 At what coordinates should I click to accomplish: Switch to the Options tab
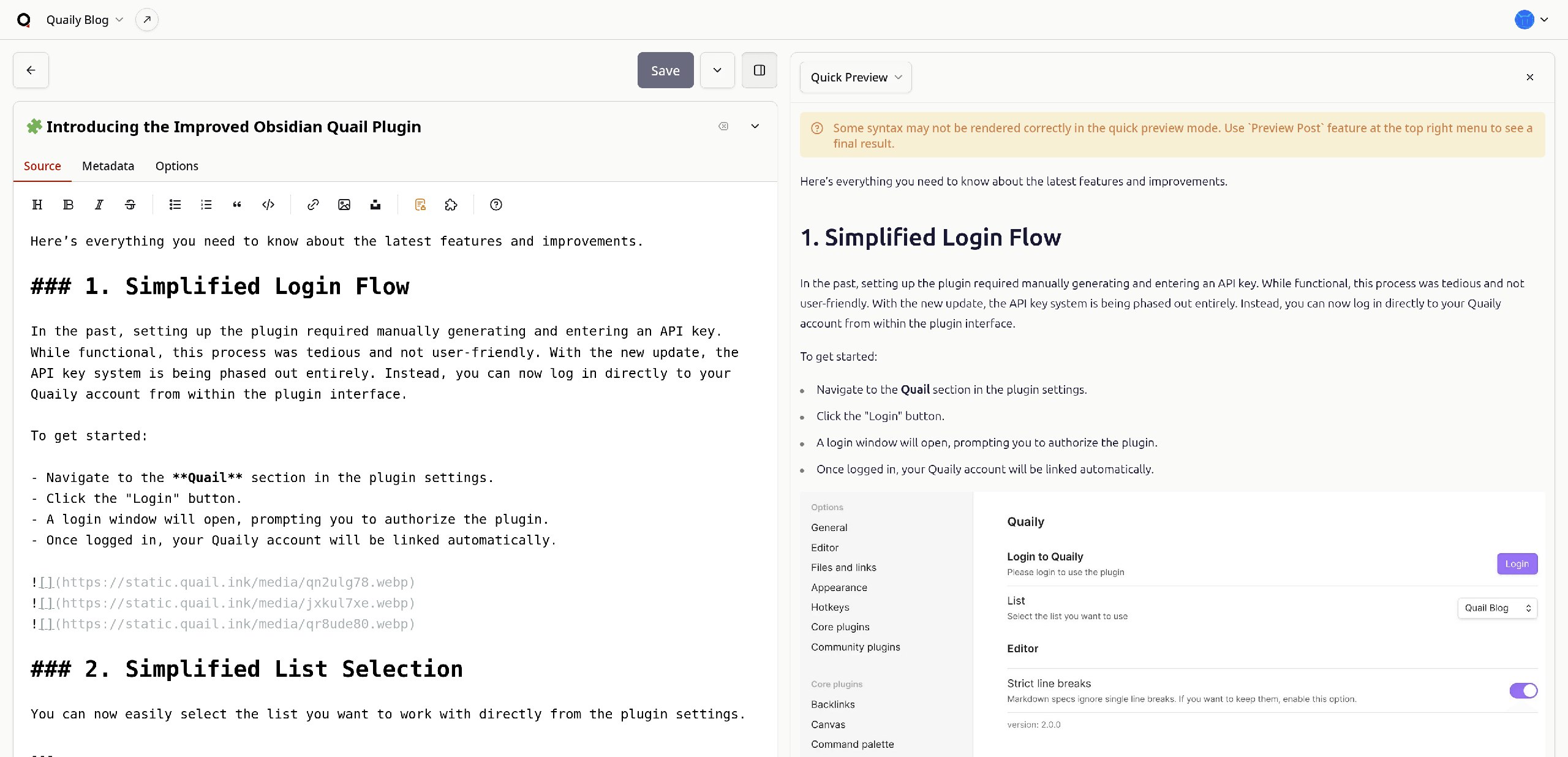coord(177,166)
